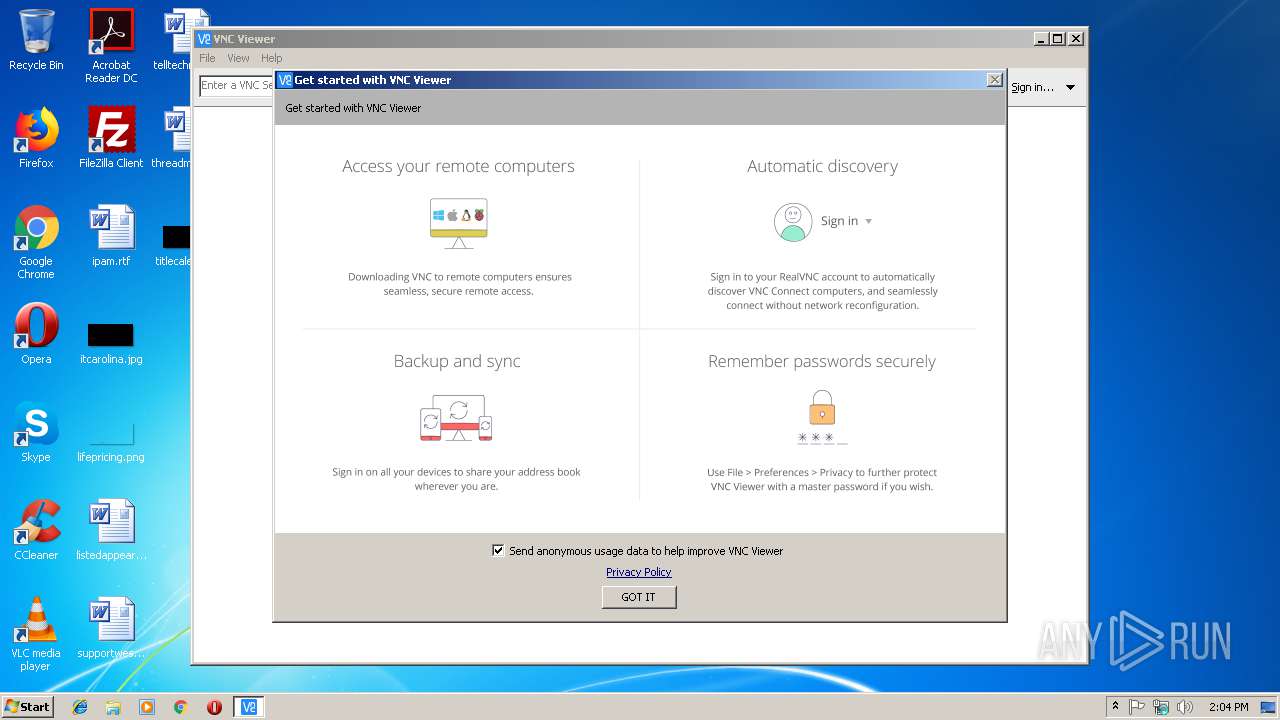Open the Privacy Policy link

[x=638, y=572]
